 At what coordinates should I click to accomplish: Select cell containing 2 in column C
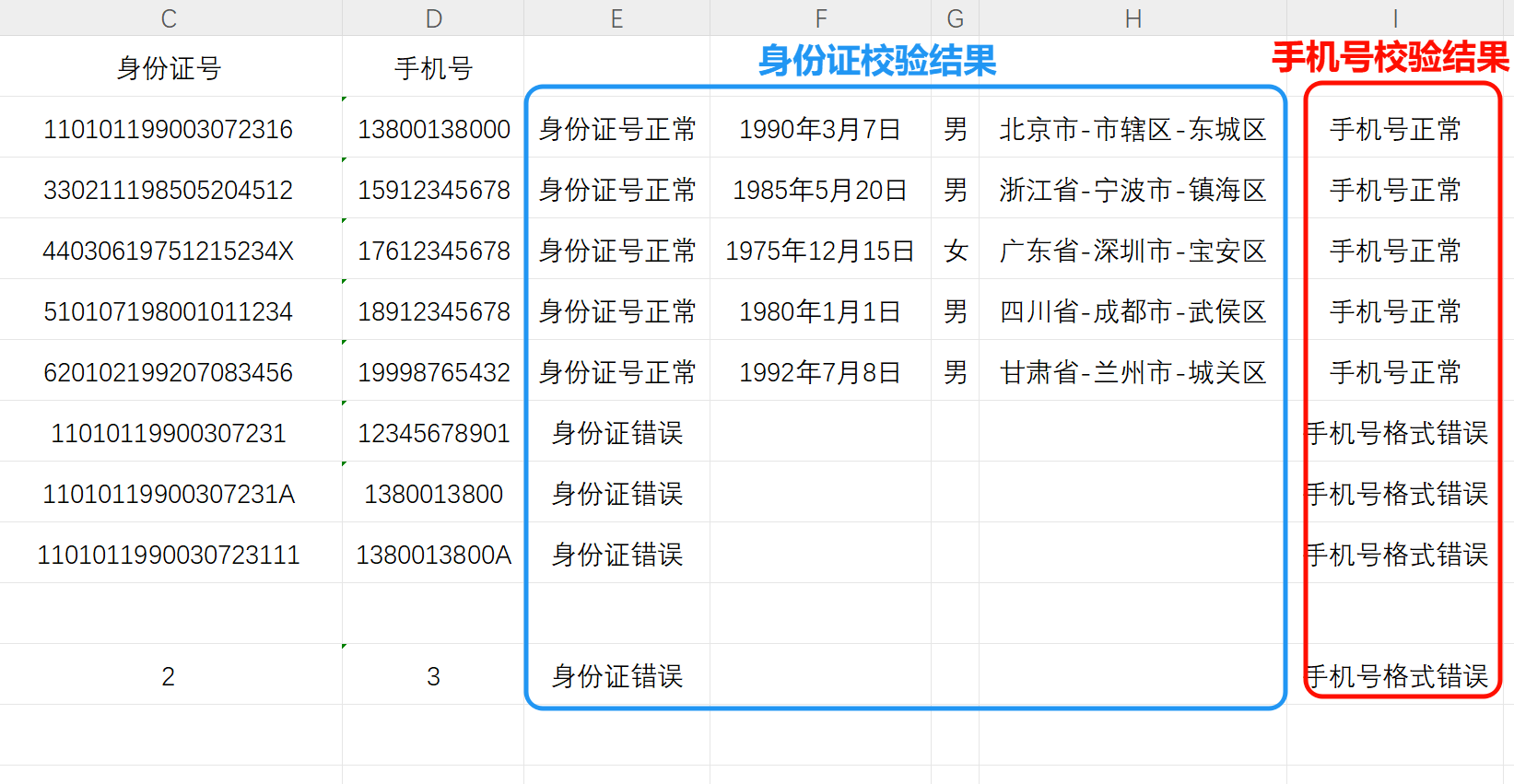(169, 675)
